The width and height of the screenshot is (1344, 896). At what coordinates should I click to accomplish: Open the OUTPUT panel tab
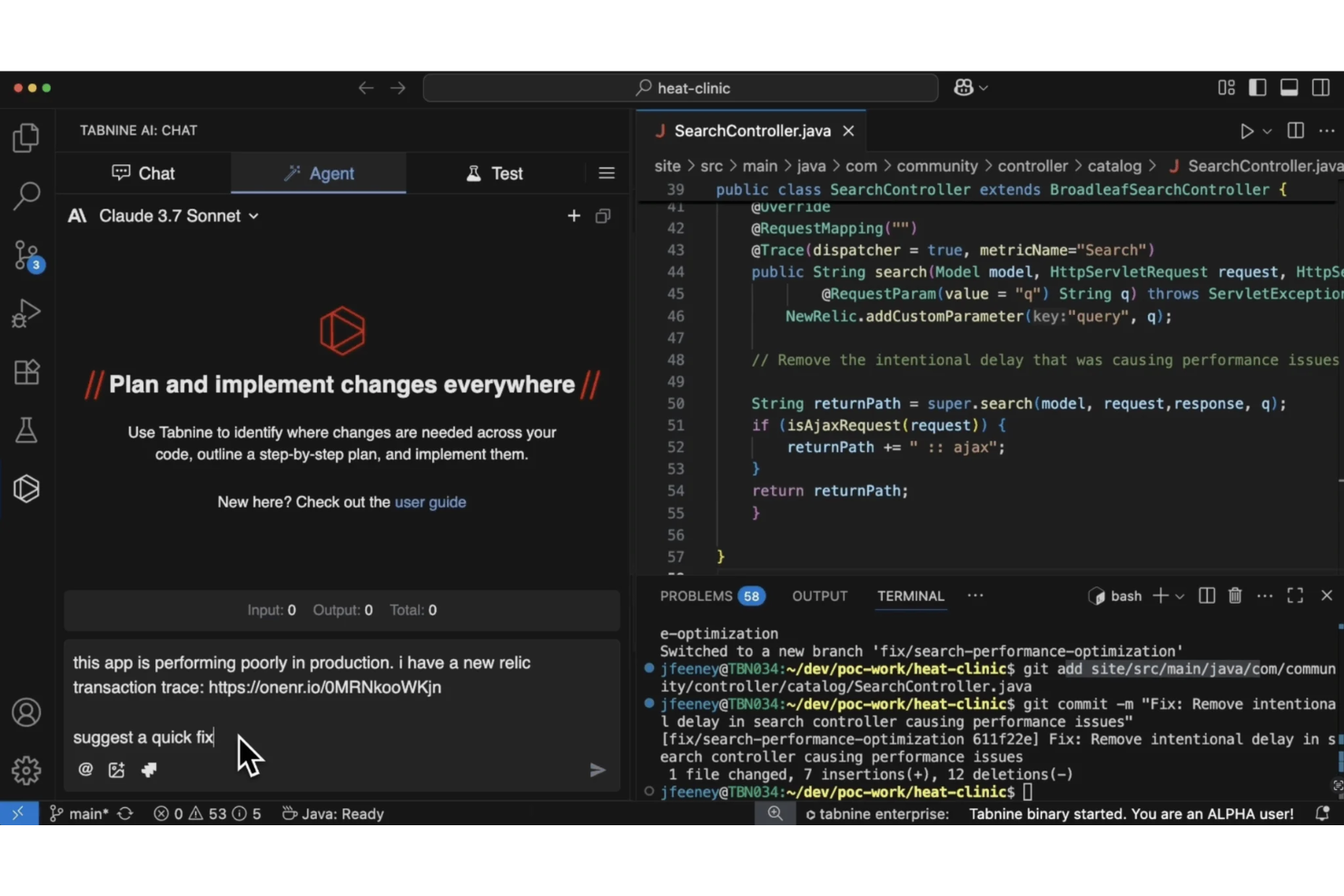pos(819,596)
